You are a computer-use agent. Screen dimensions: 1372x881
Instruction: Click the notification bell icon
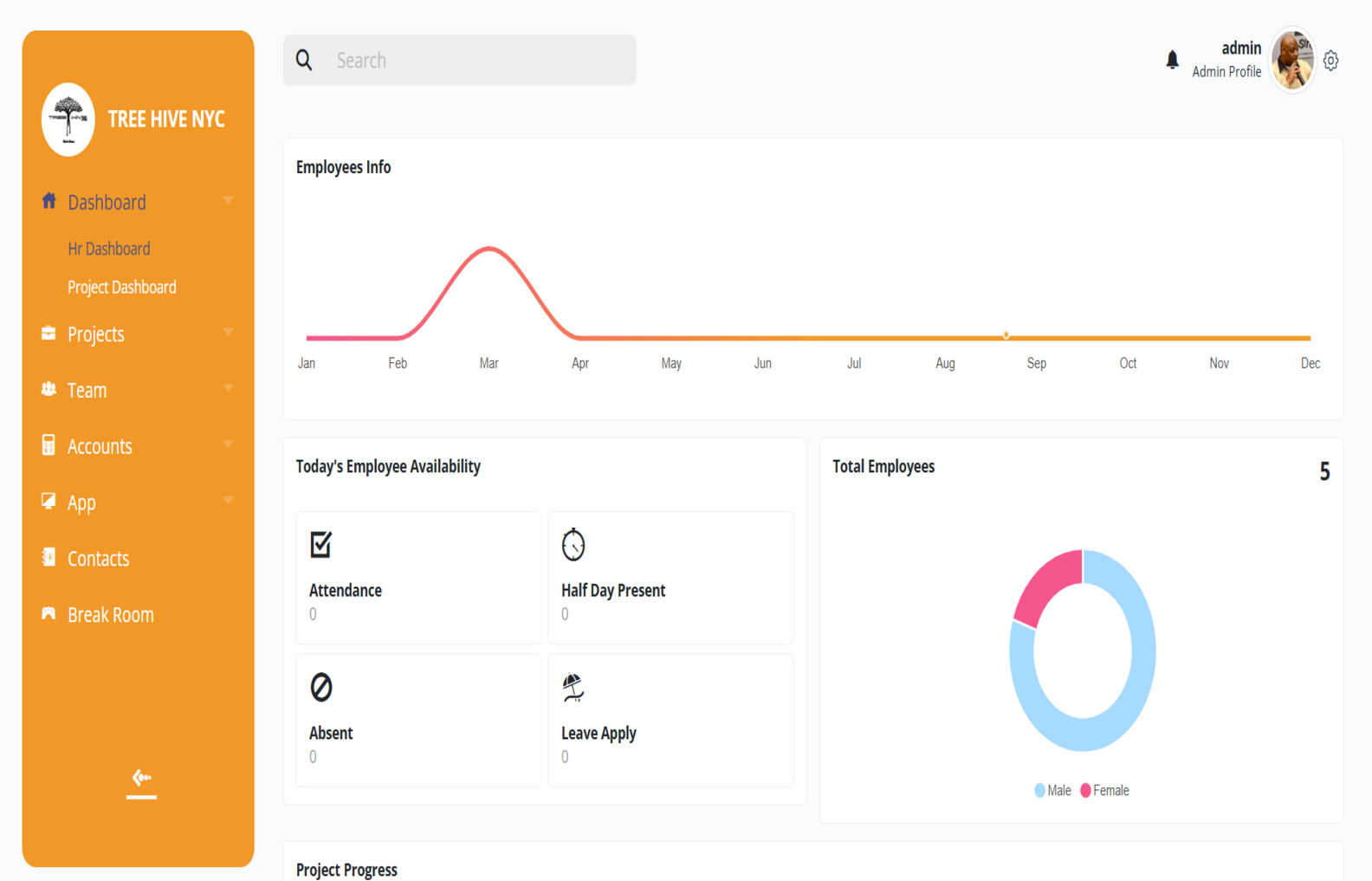click(1172, 60)
